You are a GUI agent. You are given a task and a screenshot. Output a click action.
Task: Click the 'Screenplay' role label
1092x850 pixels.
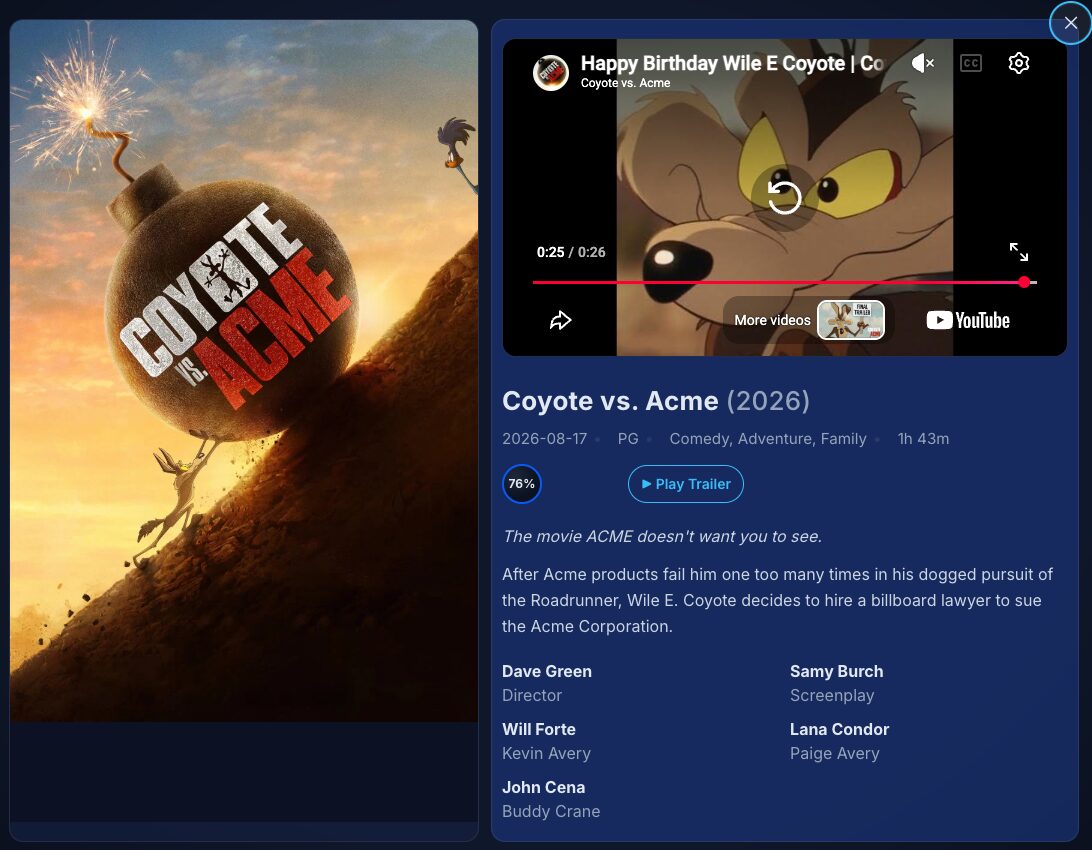coord(832,695)
